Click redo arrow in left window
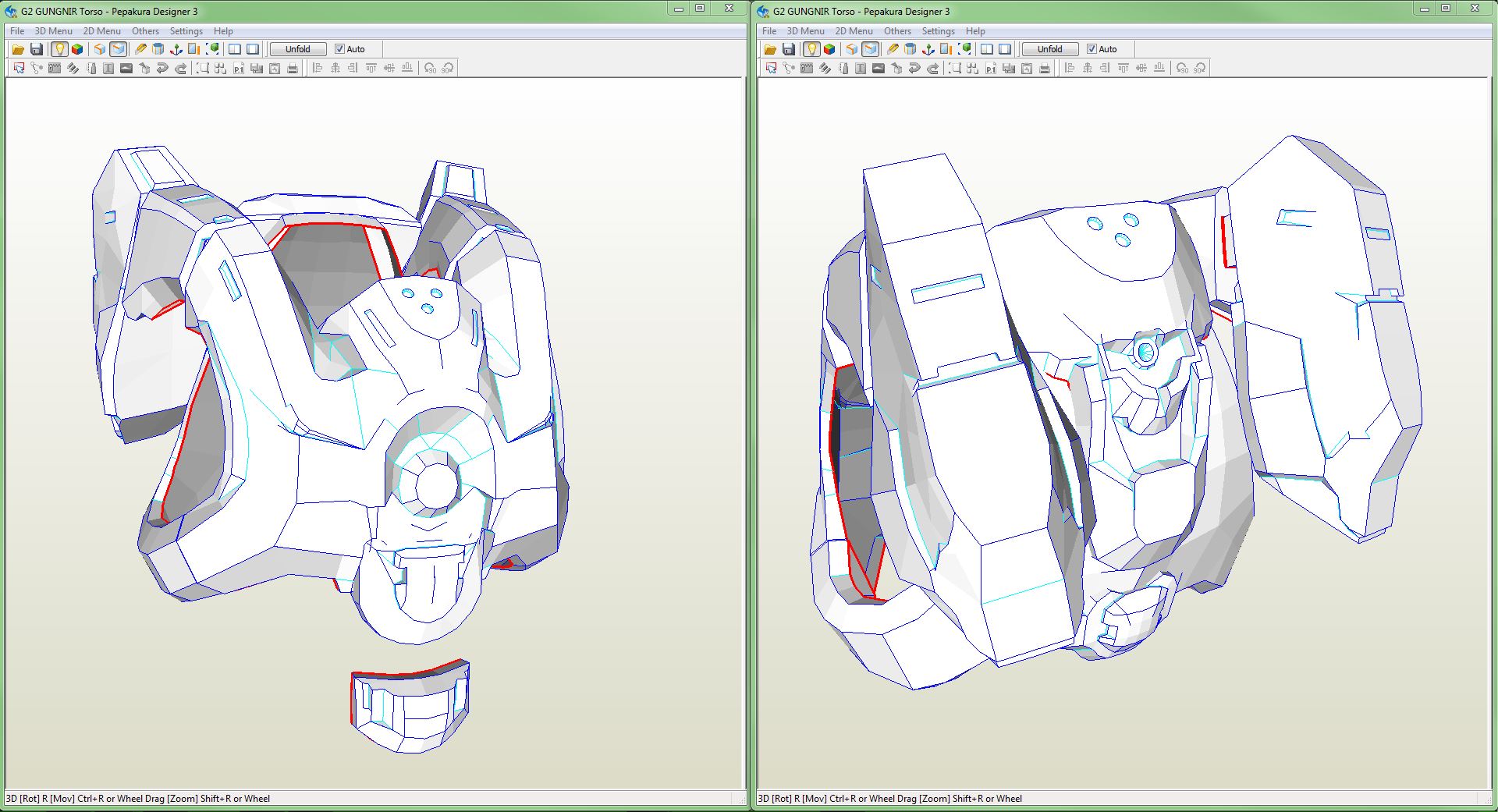The height and width of the screenshot is (812, 1498). click(x=180, y=69)
